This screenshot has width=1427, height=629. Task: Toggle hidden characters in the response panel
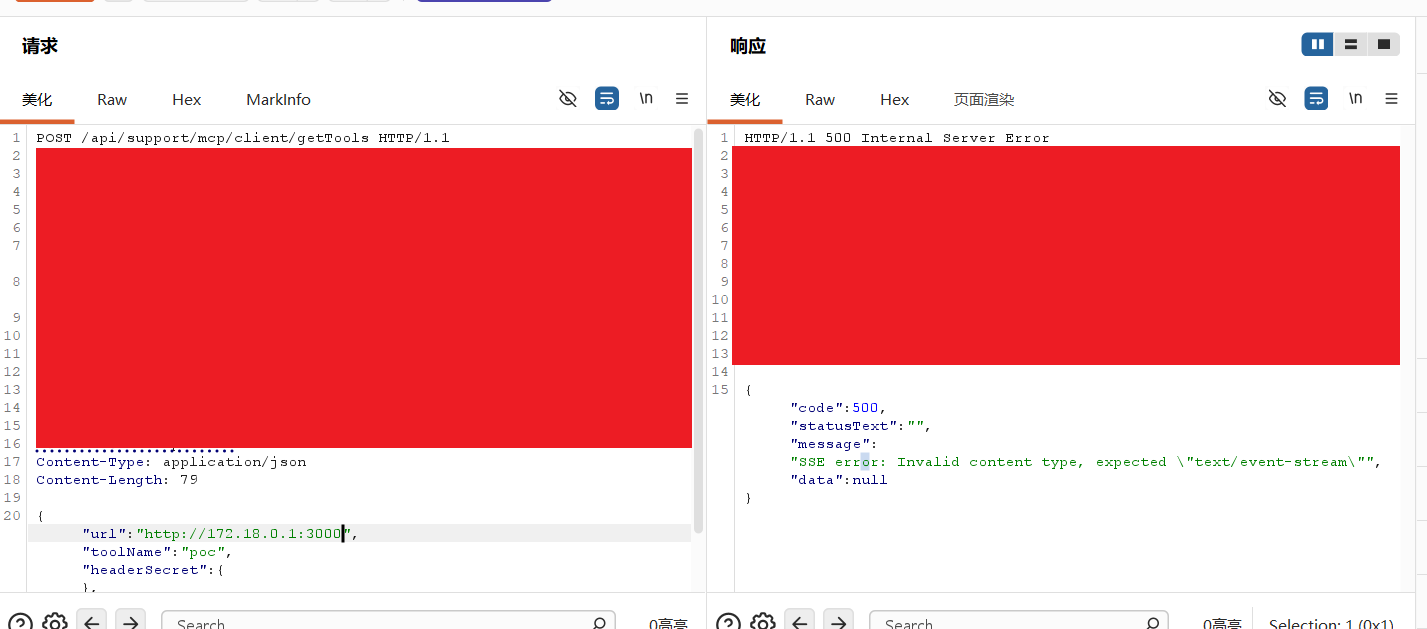pyautogui.click(x=1277, y=98)
